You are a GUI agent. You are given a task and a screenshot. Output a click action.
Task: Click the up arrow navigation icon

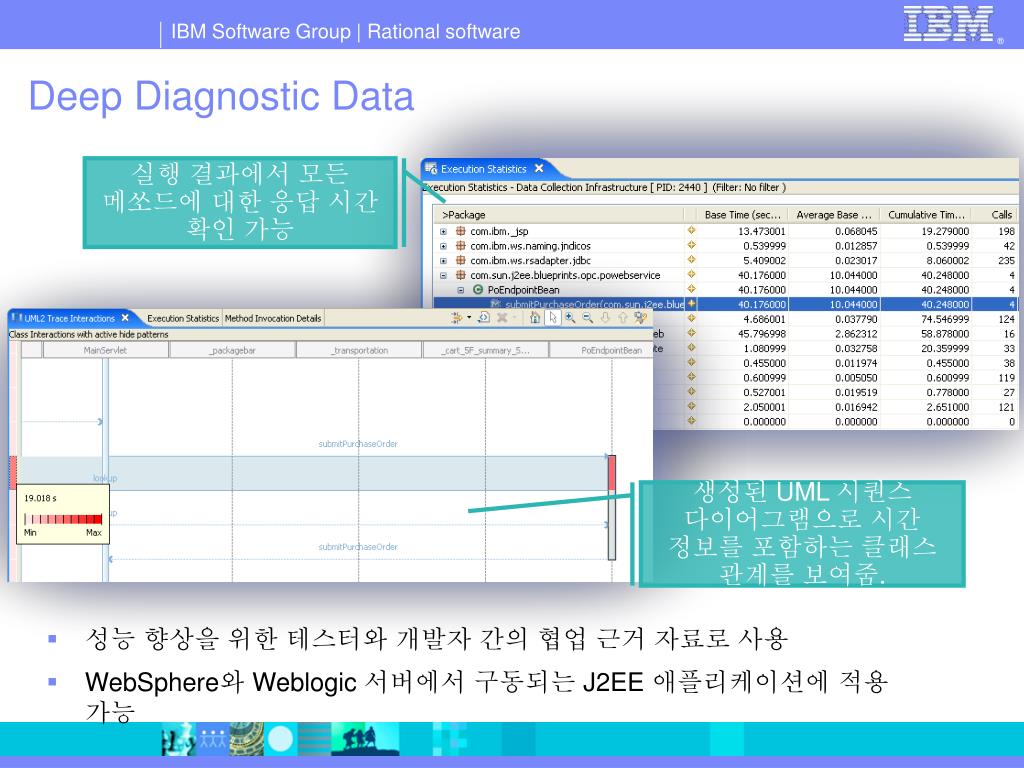tap(622, 317)
